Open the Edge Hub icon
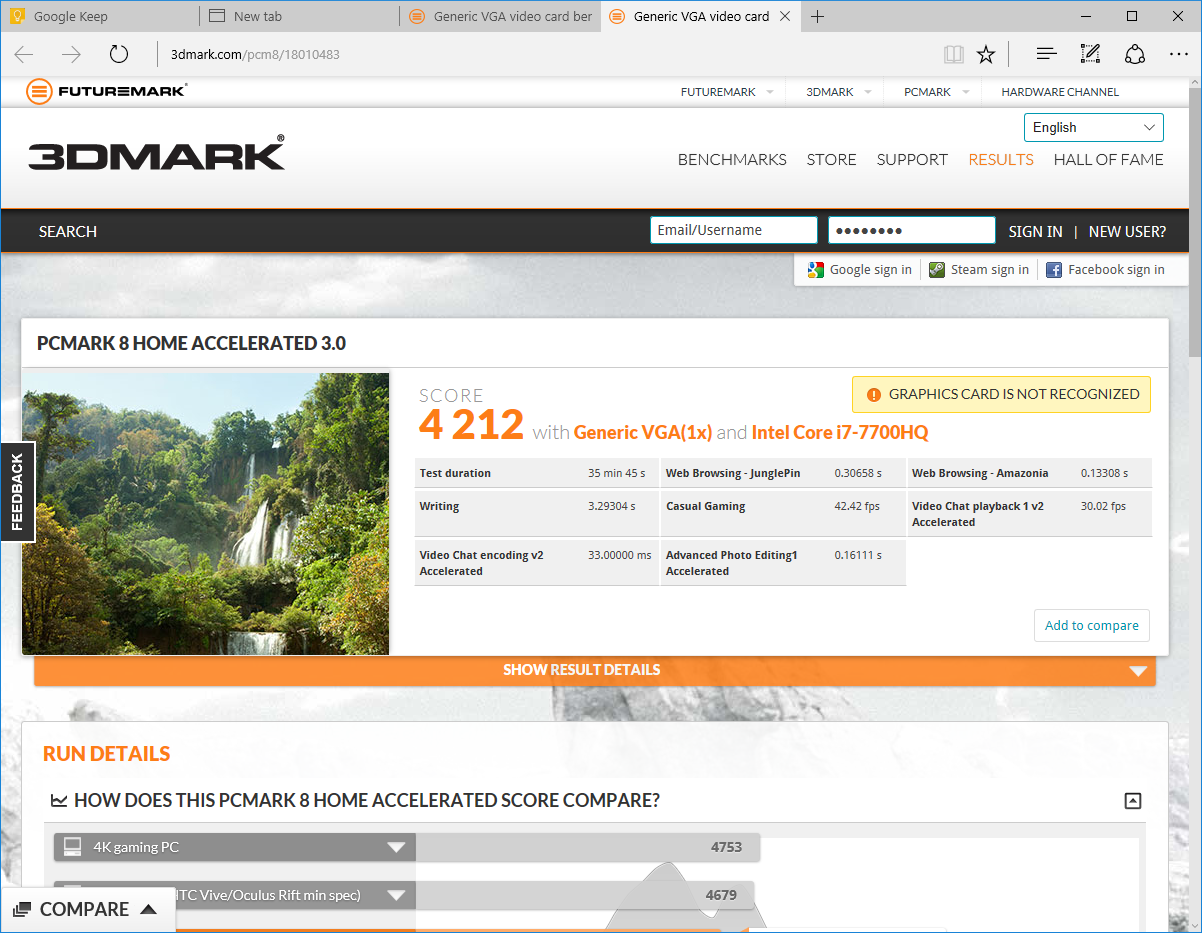The height and width of the screenshot is (933, 1202). coord(1046,54)
